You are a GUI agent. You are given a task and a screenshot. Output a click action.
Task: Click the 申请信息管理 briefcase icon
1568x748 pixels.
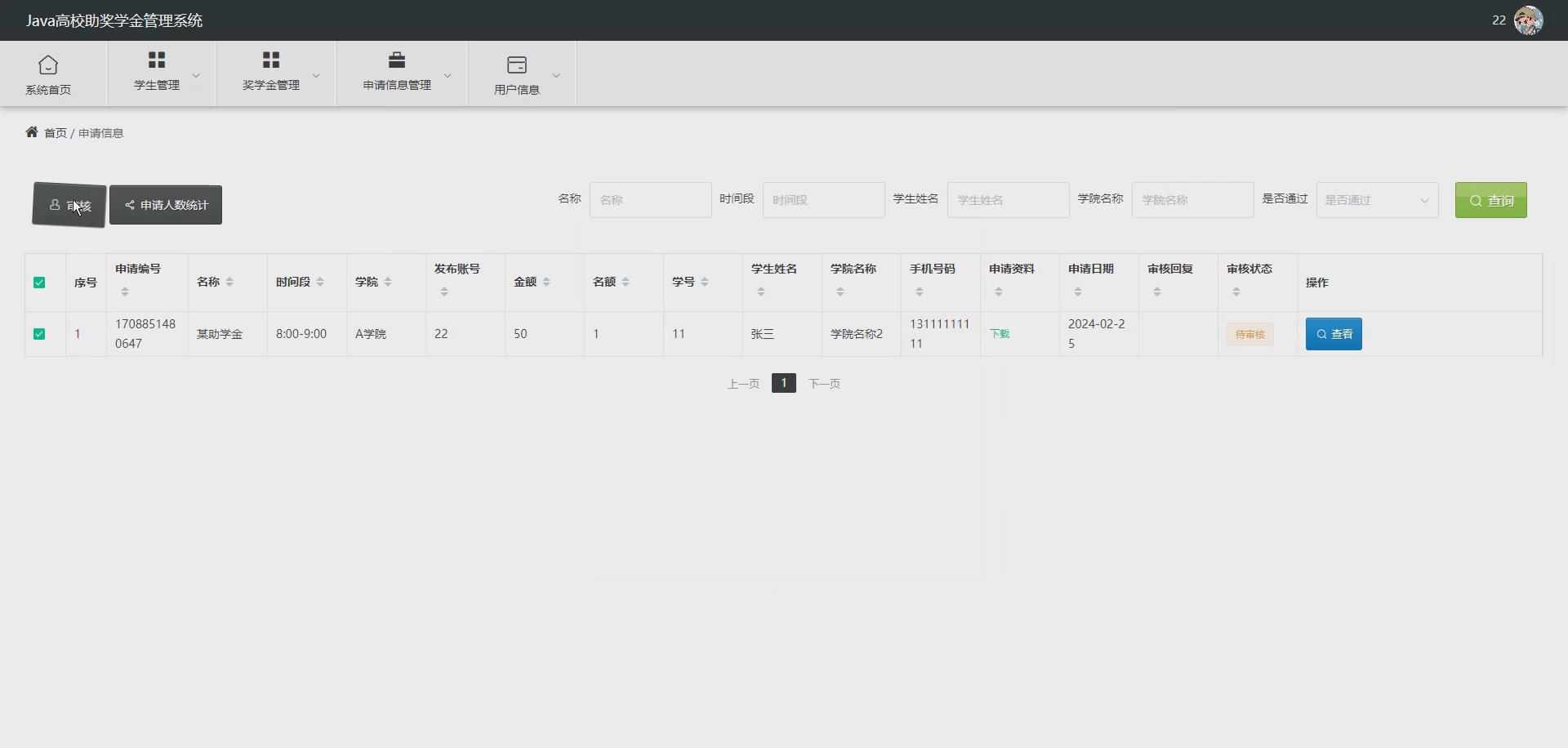click(397, 60)
